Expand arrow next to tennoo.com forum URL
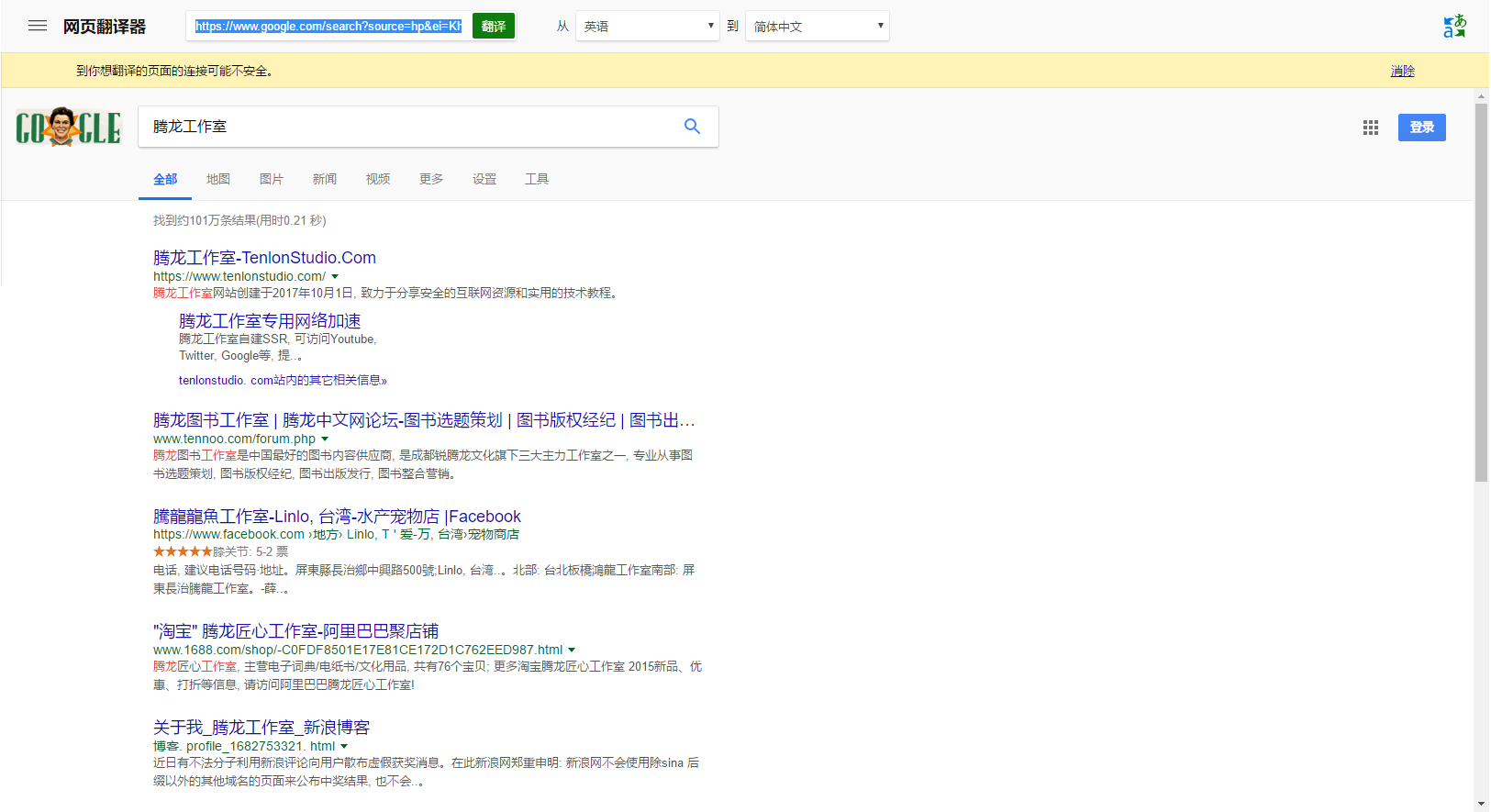This screenshot has height=812, width=1491. 325,439
